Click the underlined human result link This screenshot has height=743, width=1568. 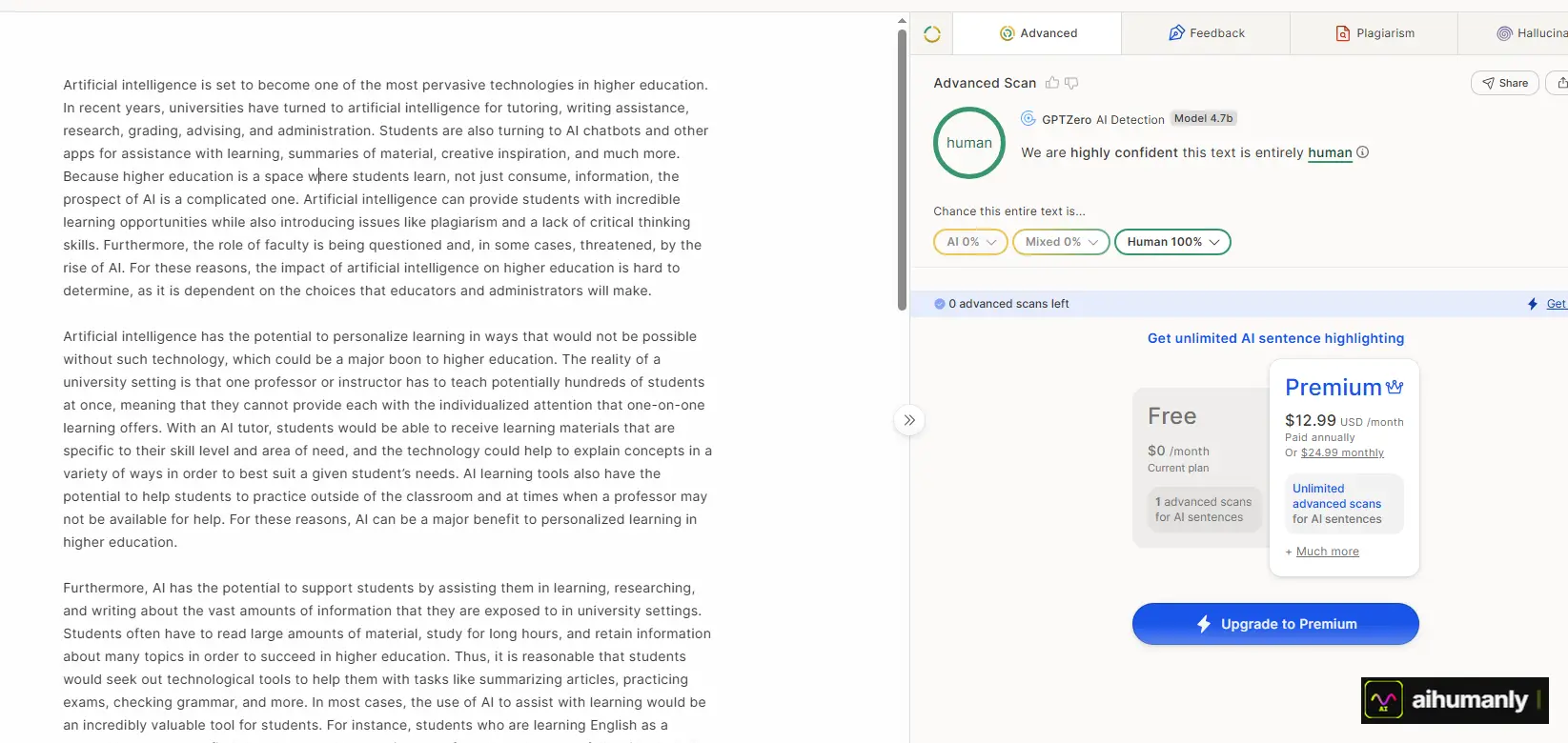[x=1330, y=152]
